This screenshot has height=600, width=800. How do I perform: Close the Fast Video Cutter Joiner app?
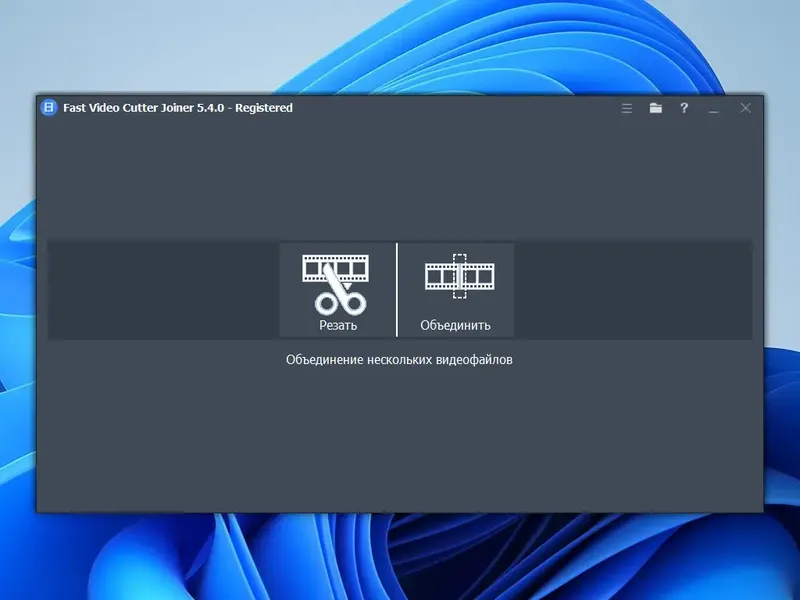pyautogui.click(x=745, y=108)
